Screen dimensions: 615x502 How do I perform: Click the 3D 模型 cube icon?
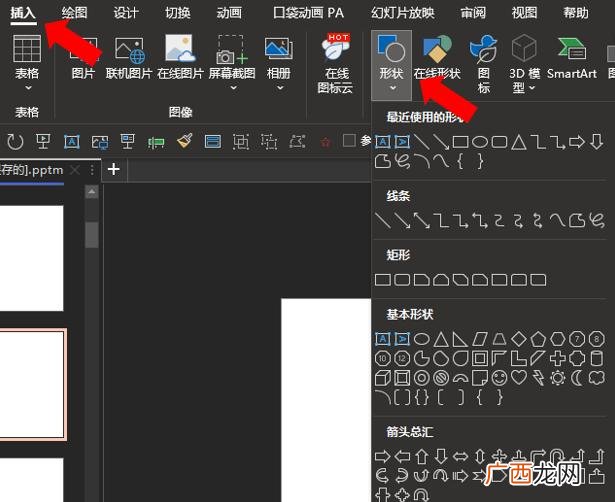(x=524, y=48)
